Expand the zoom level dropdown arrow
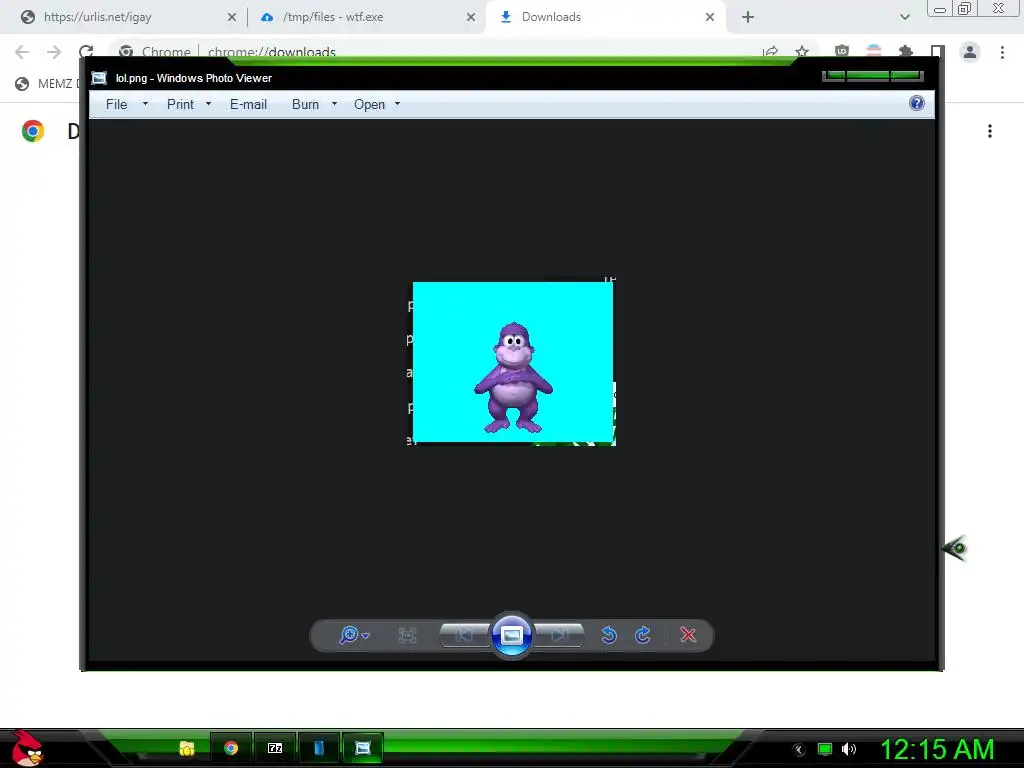 pyautogui.click(x=366, y=635)
